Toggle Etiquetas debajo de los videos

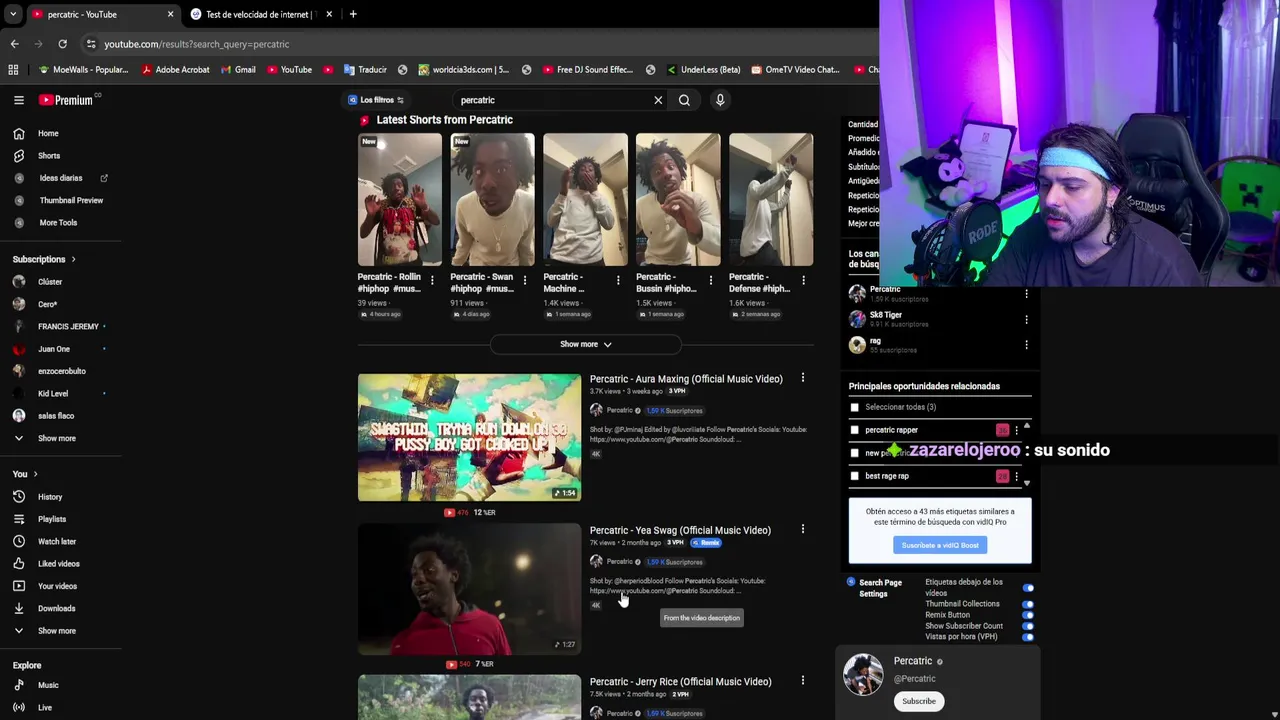tap(1028, 588)
